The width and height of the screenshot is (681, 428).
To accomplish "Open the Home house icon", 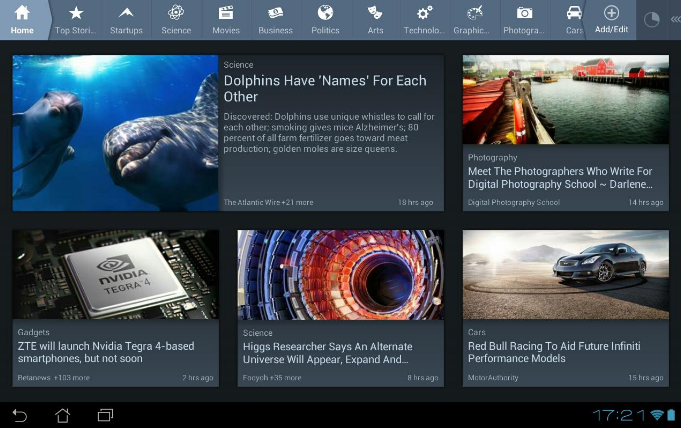I will 22,13.
